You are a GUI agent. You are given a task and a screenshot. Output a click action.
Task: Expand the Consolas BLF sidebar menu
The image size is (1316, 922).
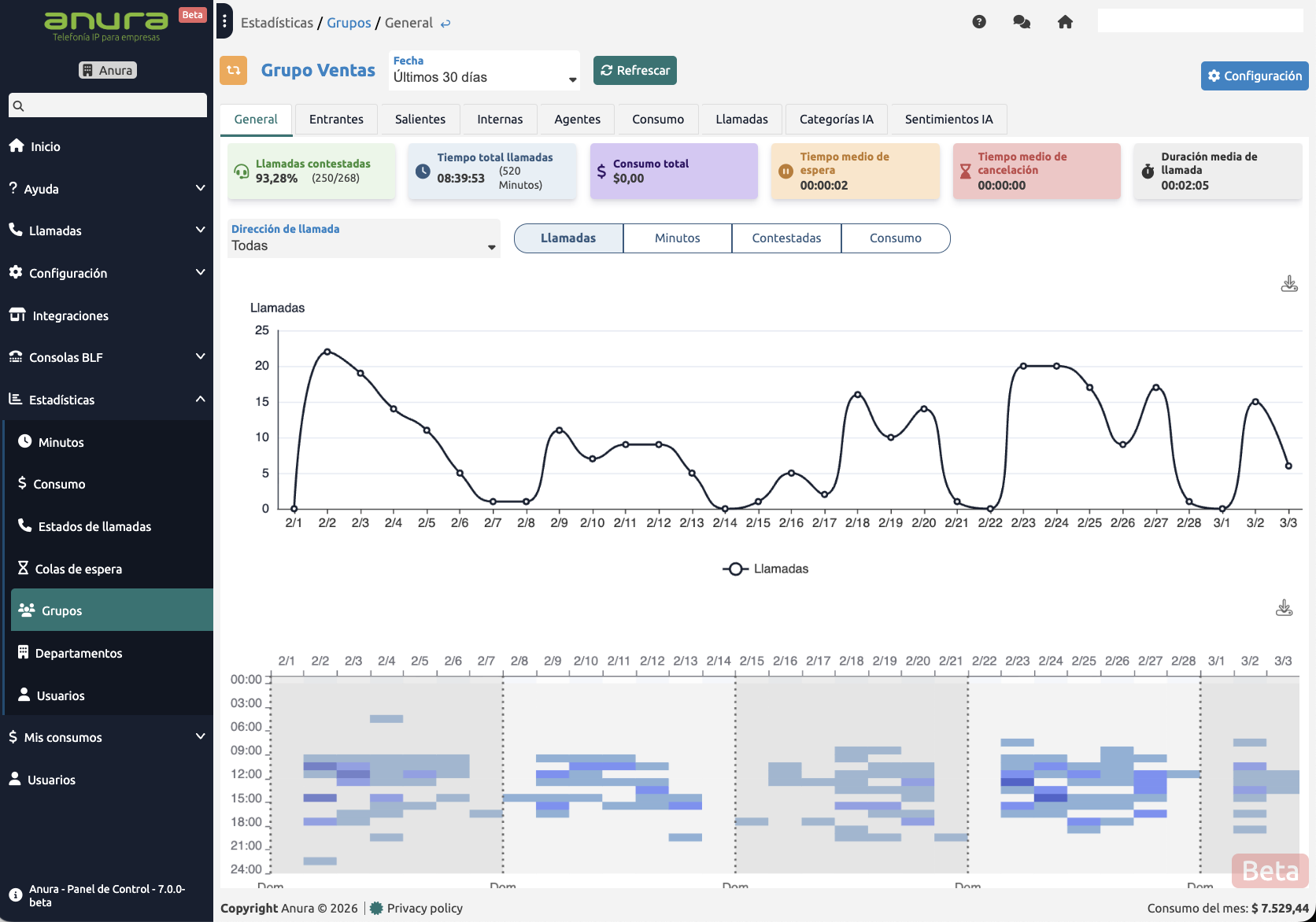(107, 357)
